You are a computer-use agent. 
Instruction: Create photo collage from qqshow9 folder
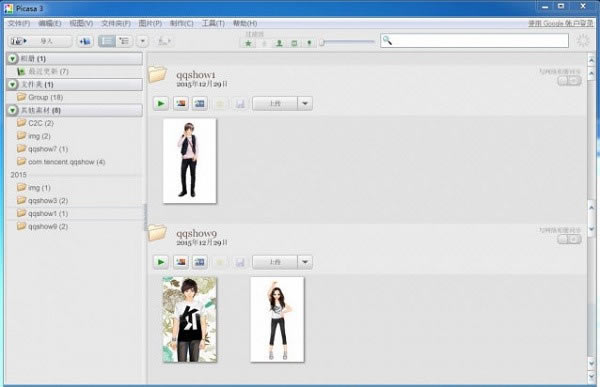point(181,262)
